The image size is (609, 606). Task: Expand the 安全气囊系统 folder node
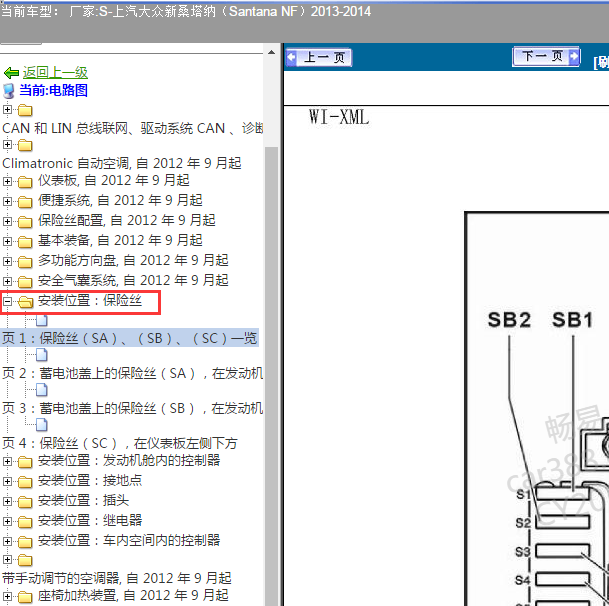pyautogui.click(x=7, y=281)
